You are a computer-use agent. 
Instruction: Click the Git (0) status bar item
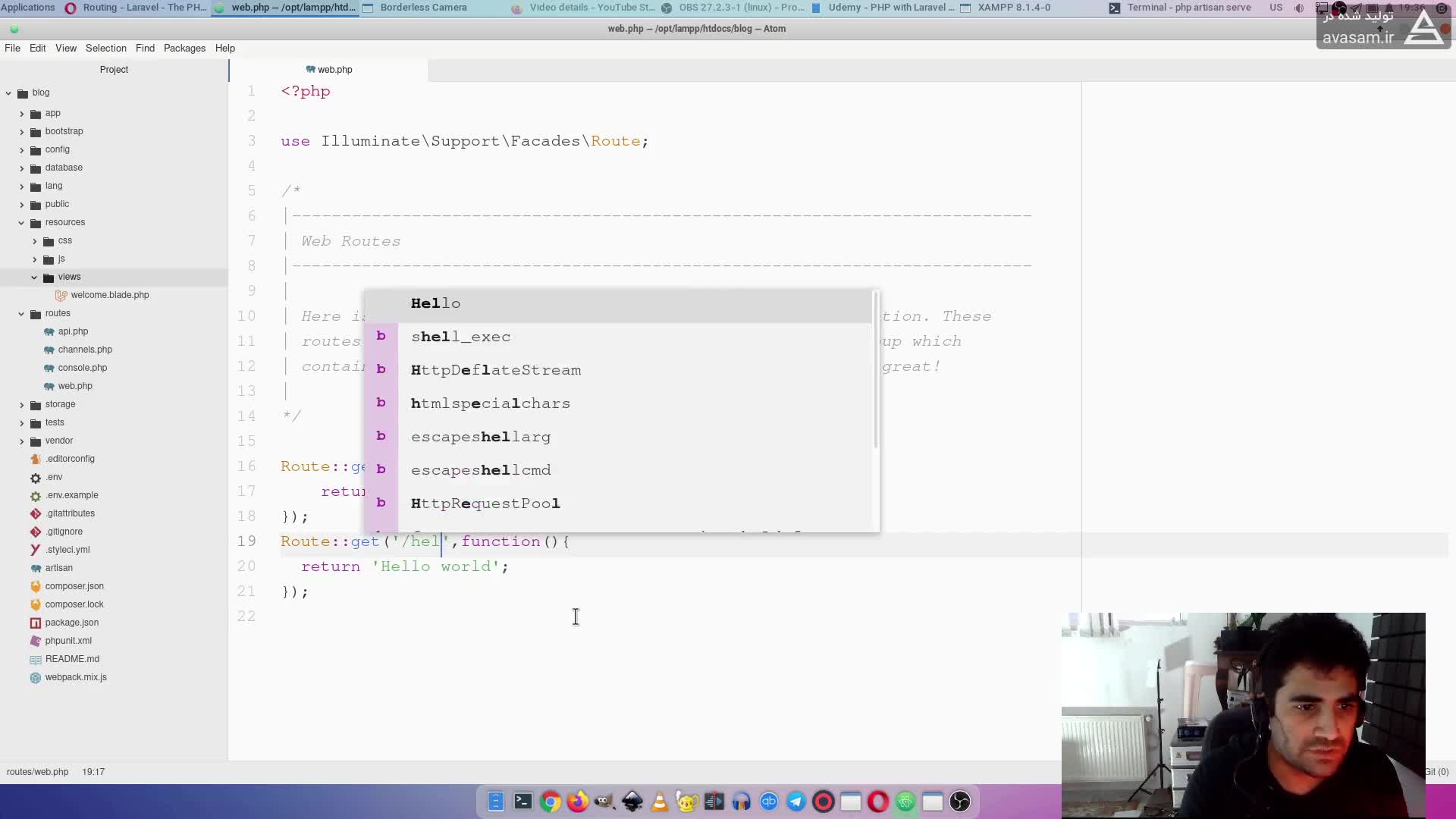click(x=1436, y=772)
